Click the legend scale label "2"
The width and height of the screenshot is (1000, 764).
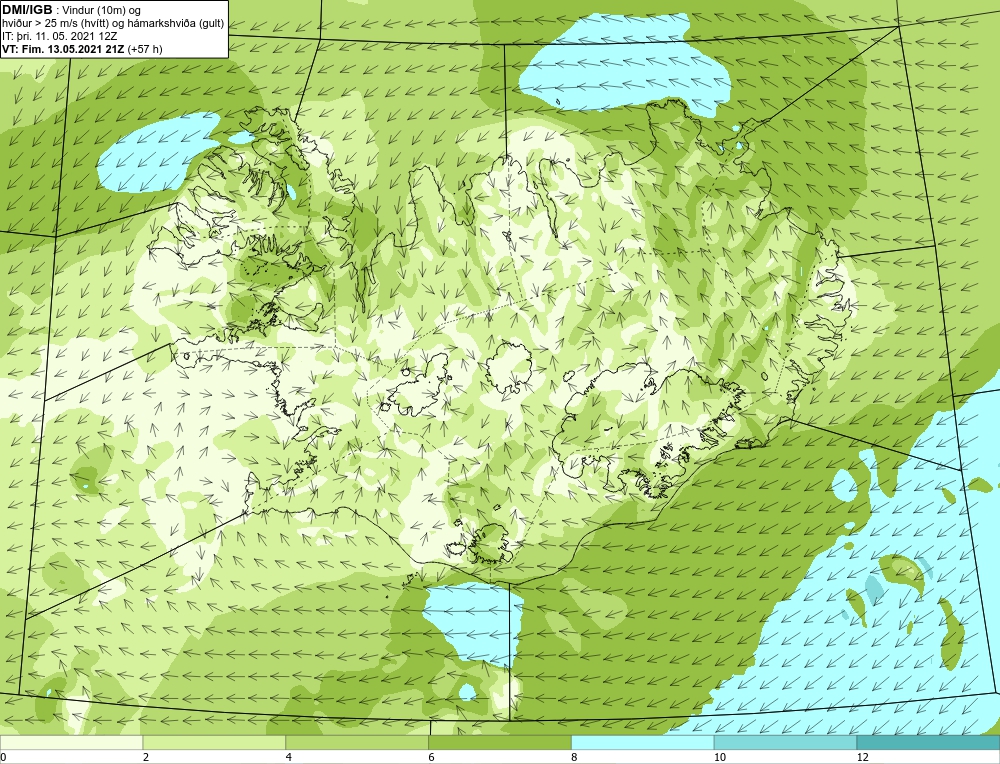146,757
